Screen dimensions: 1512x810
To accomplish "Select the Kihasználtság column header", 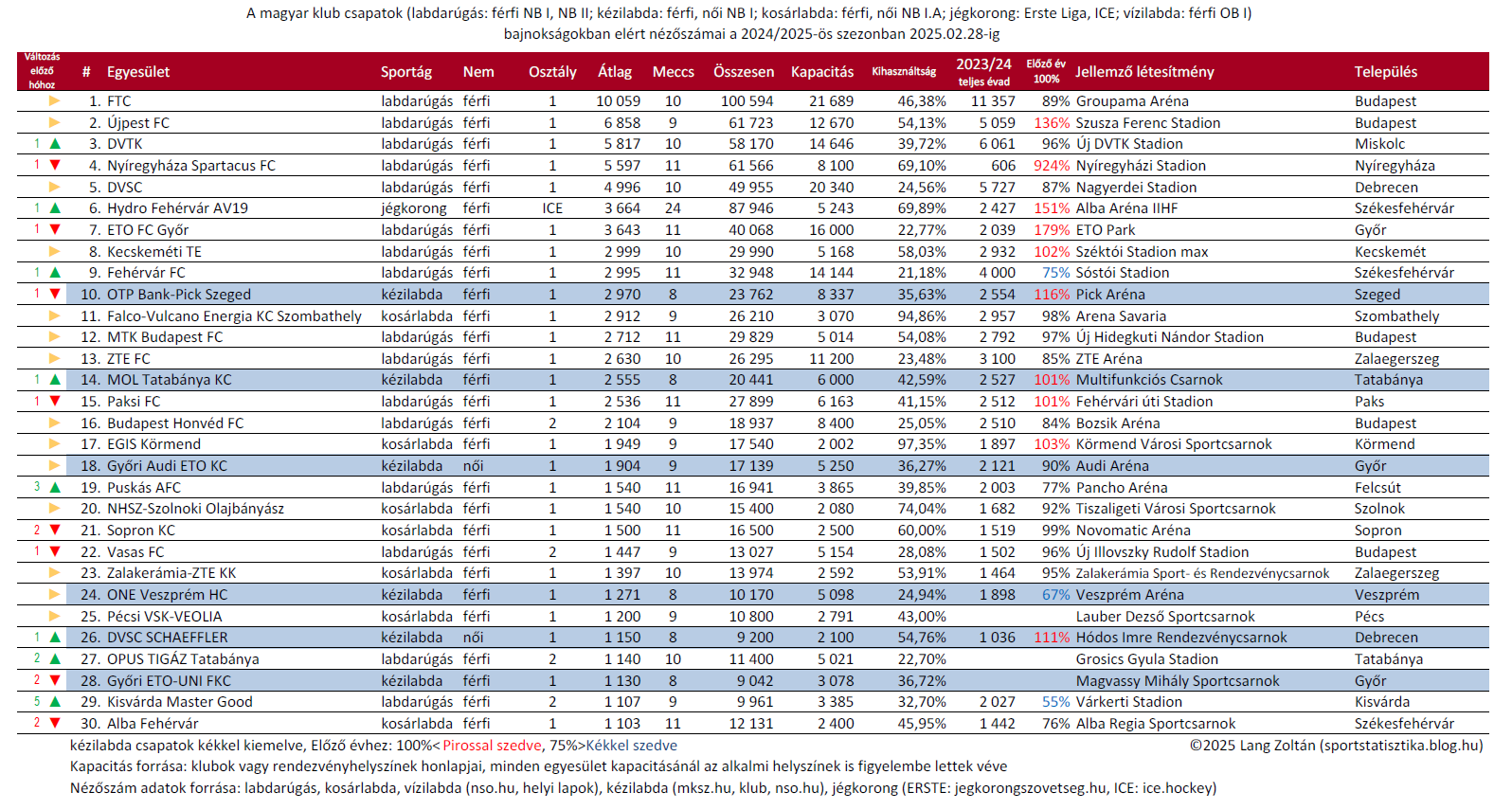I will tap(904, 72).
